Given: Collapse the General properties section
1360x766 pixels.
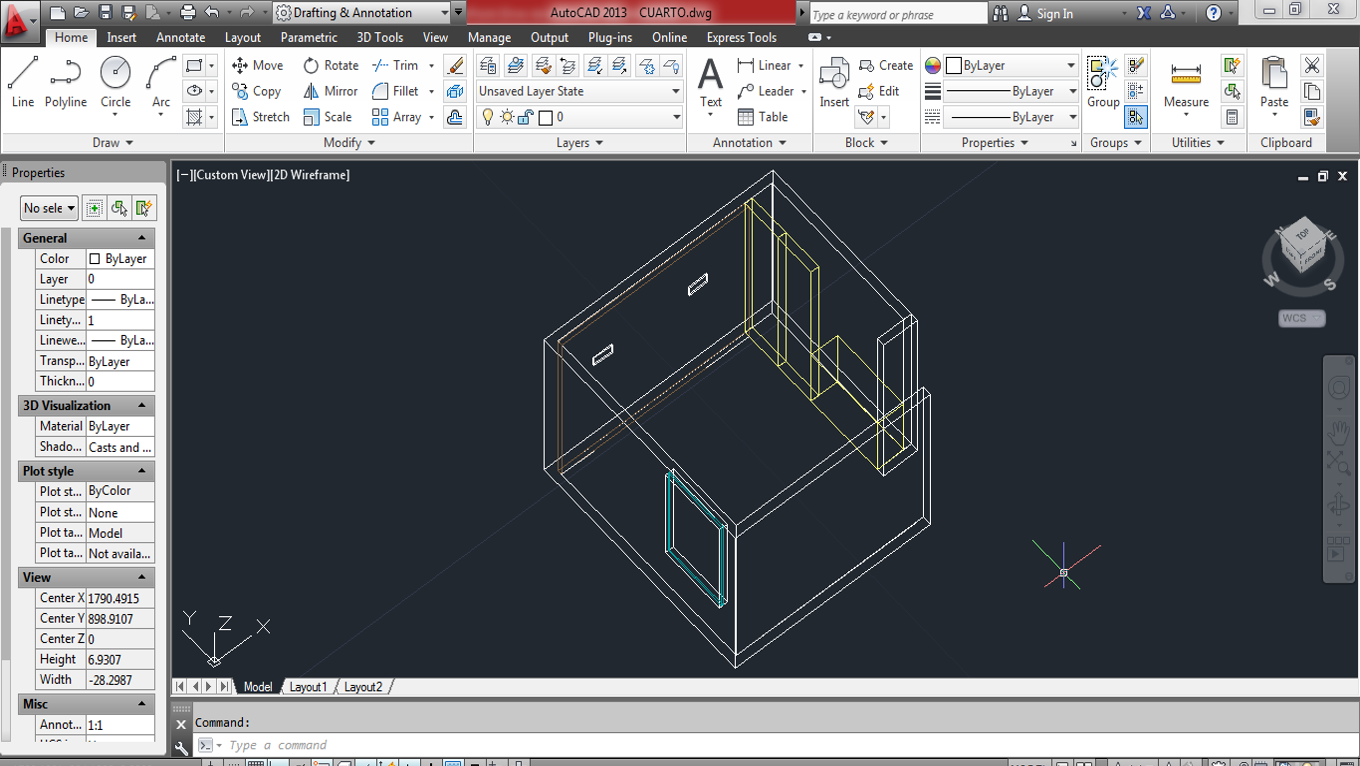Looking at the screenshot, I should 141,238.
